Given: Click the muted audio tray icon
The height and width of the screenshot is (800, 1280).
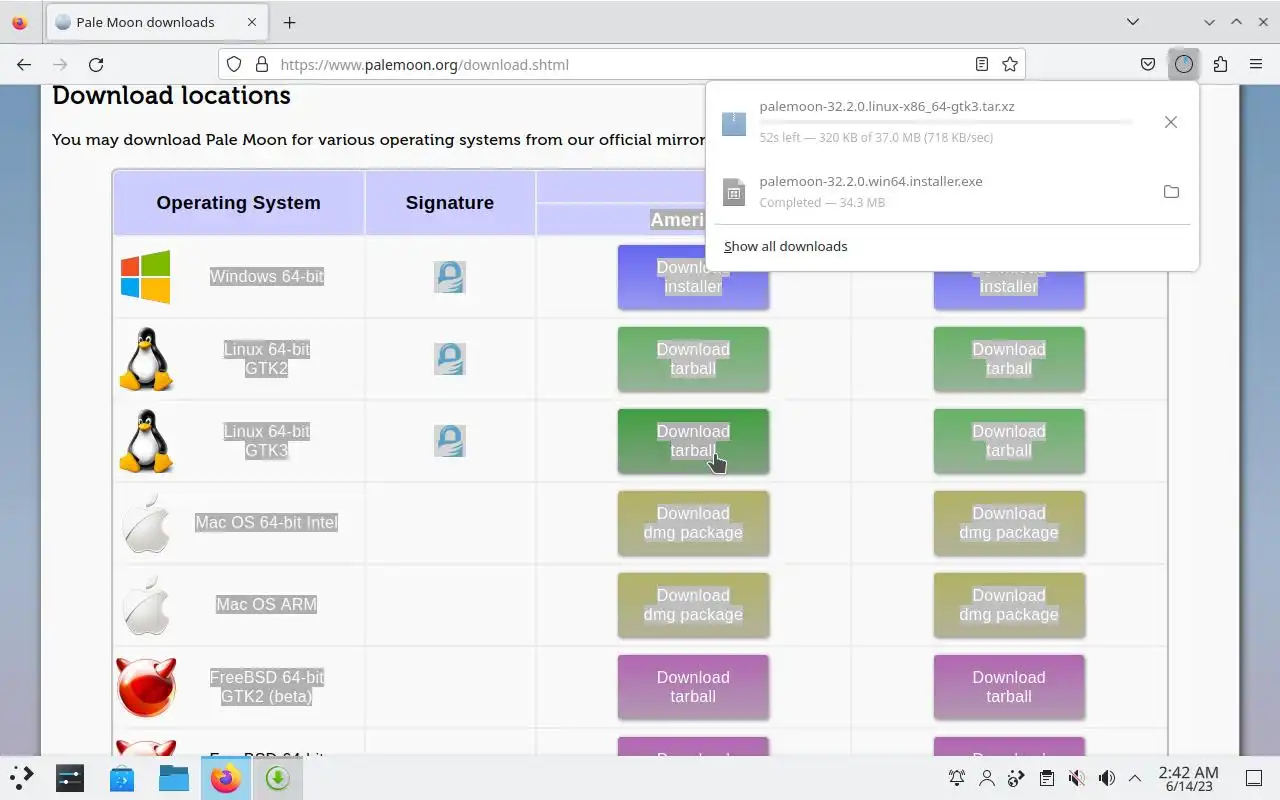Looking at the screenshot, I should pos(1076,778).
